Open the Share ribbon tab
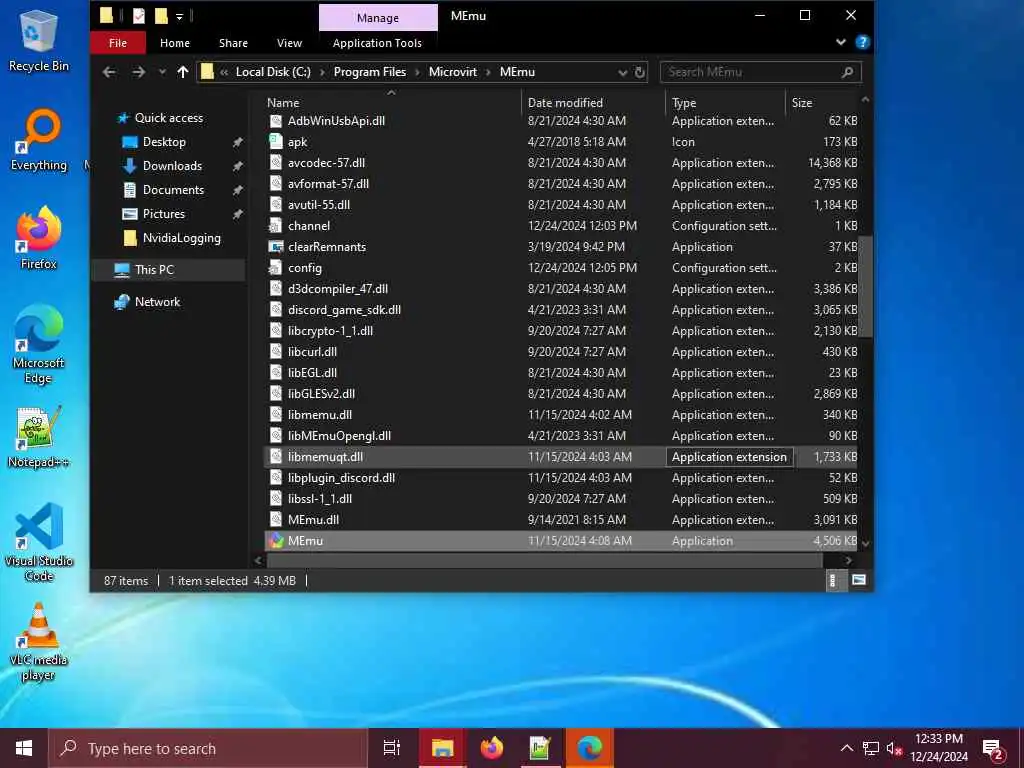Screen dimensions: 1024x768 tap(233, 43)
